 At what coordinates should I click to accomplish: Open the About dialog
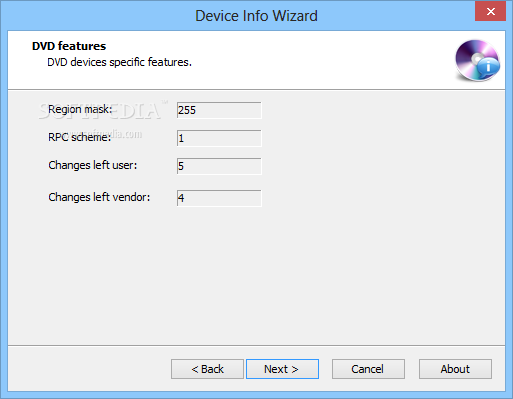(x=455, y=369)
